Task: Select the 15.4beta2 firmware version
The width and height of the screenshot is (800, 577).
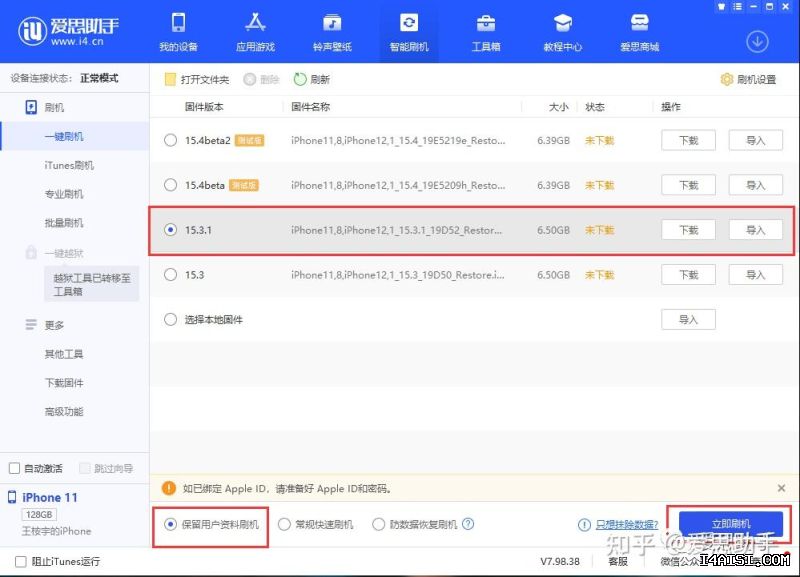Action: click(170, 140)
